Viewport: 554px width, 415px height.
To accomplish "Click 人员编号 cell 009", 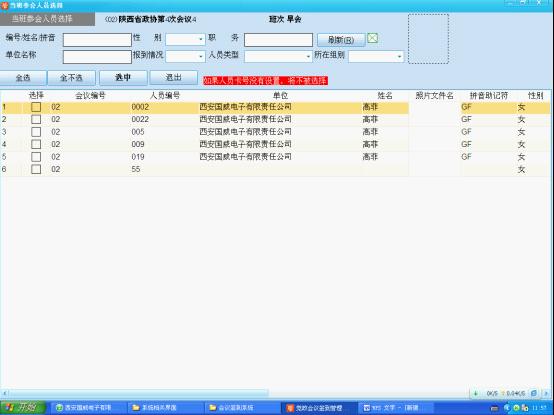I will pyautogui.click(x=137, y=144).
